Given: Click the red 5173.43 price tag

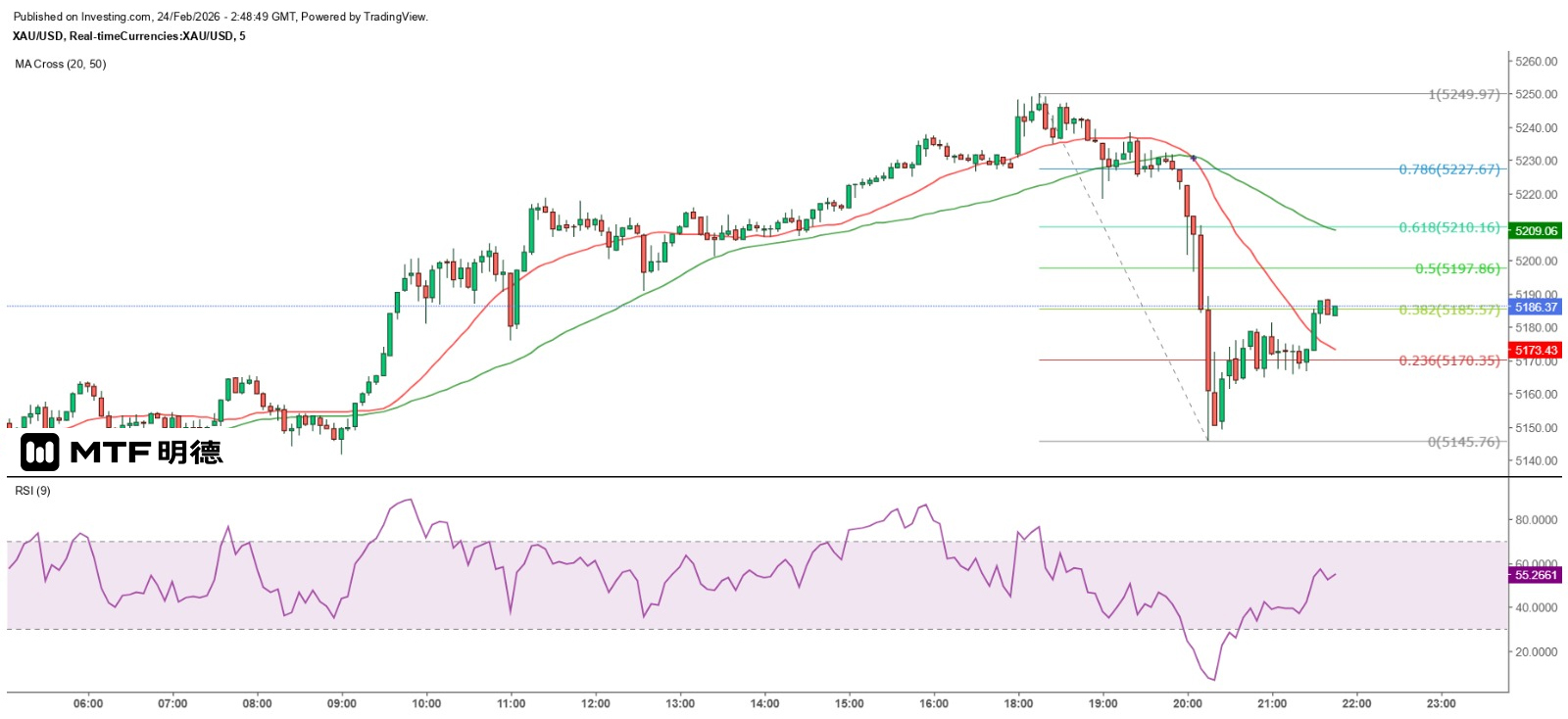Looking at the screenshot, I should pyautogui.click(x=1536, y=351).
